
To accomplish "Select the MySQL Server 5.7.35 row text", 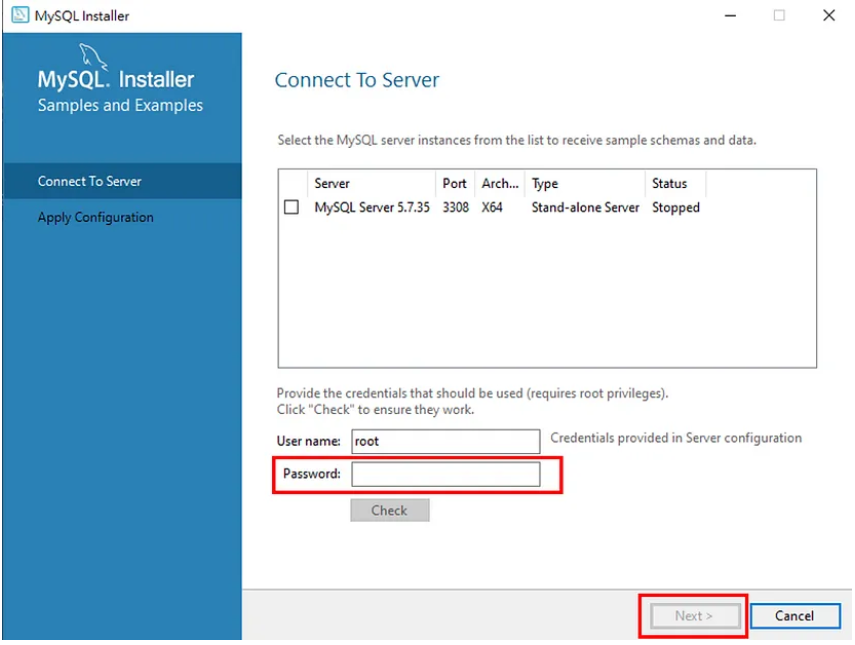I will pos(372,207).
